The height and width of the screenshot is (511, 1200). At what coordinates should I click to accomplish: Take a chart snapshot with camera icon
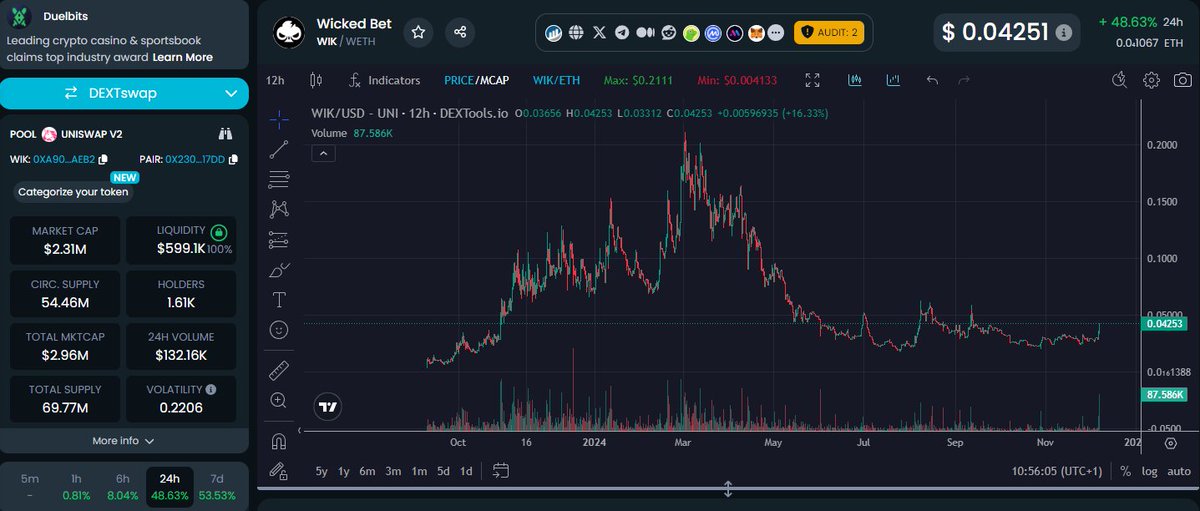[1182, 80]
